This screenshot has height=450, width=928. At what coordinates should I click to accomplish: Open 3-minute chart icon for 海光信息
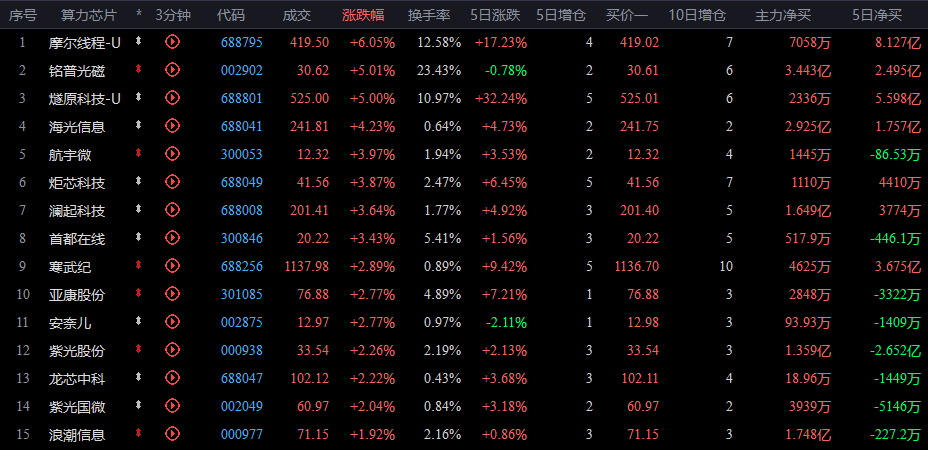[x=172, y=126]
